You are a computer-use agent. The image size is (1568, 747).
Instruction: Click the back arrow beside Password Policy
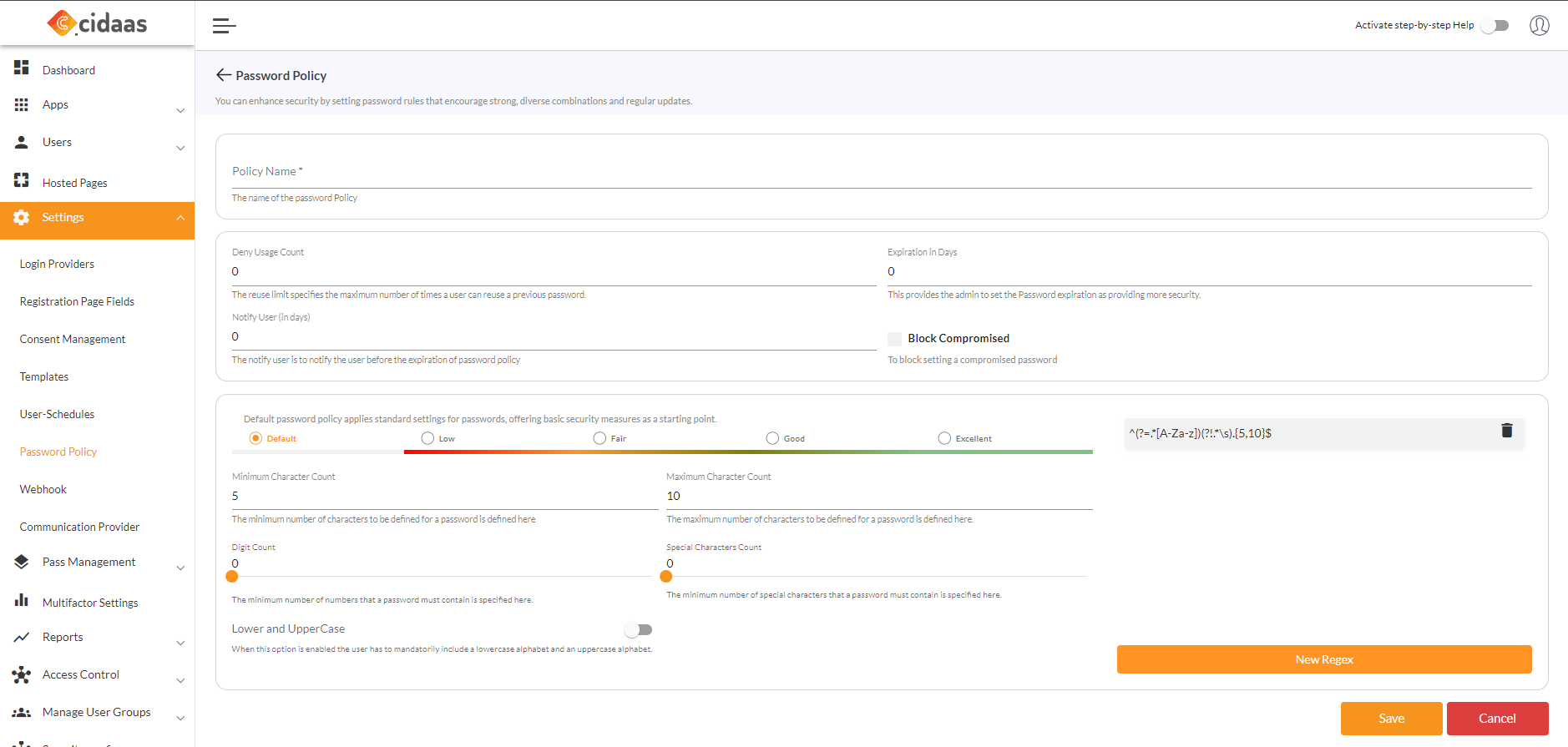coord(223,75)
